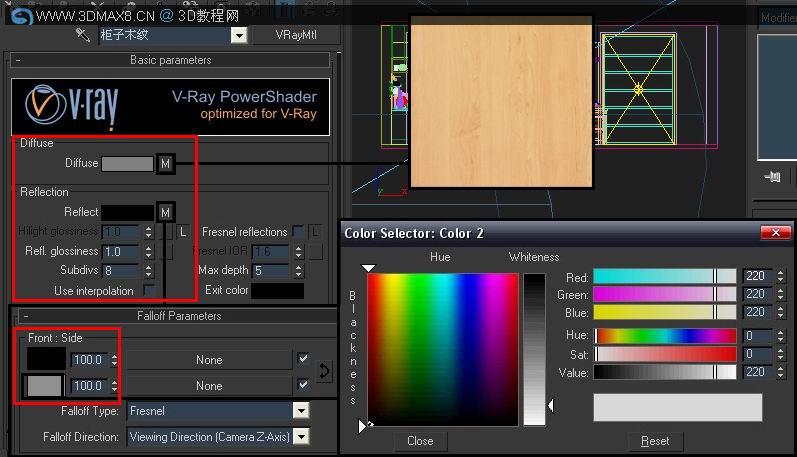Adjust the Hue value spinner arrows
This screenshot has height=457, width=797.
pyautogui.click(x=781, y=336)
